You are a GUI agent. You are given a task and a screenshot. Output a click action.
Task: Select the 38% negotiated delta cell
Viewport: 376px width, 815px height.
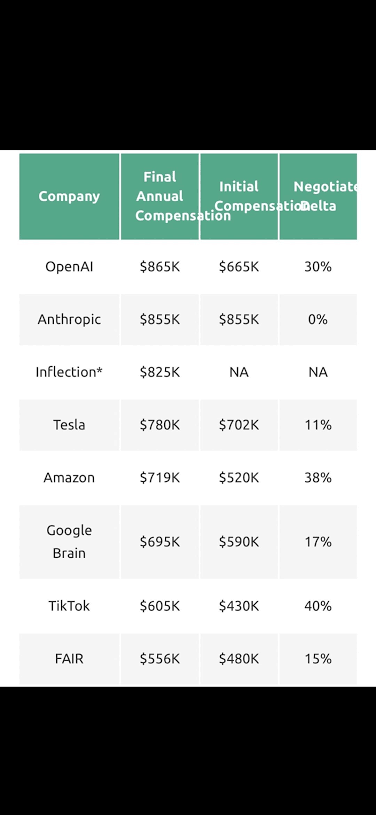(318, 478)
